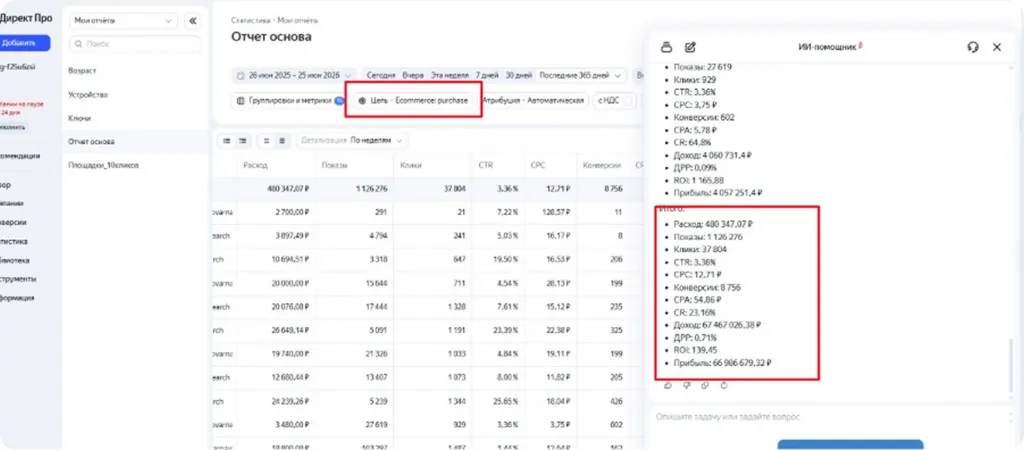Contact support via headset icon
Screen dimensions: 1024x450
click(973, 47)
